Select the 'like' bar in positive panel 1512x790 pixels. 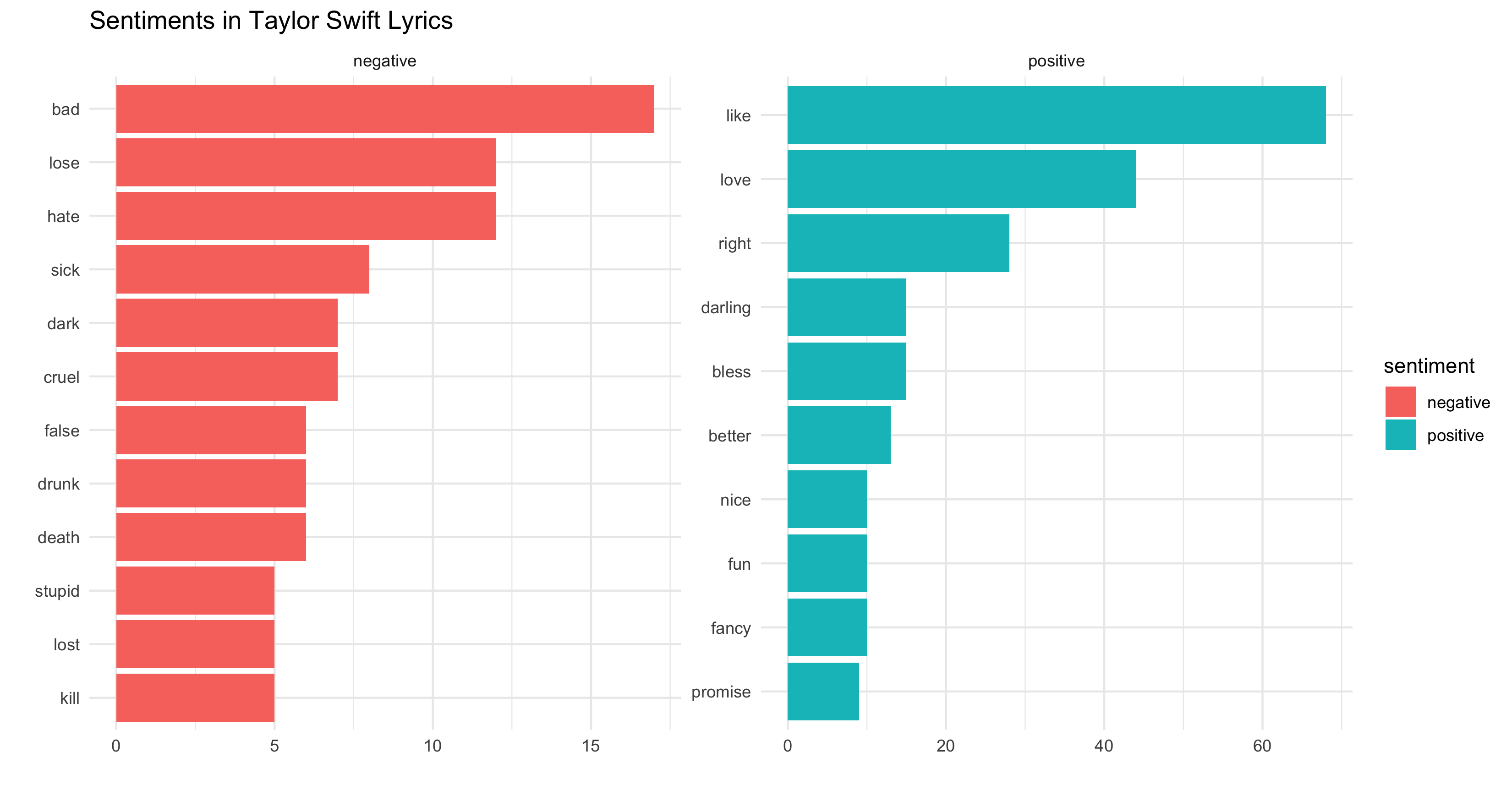(1057, 115)
